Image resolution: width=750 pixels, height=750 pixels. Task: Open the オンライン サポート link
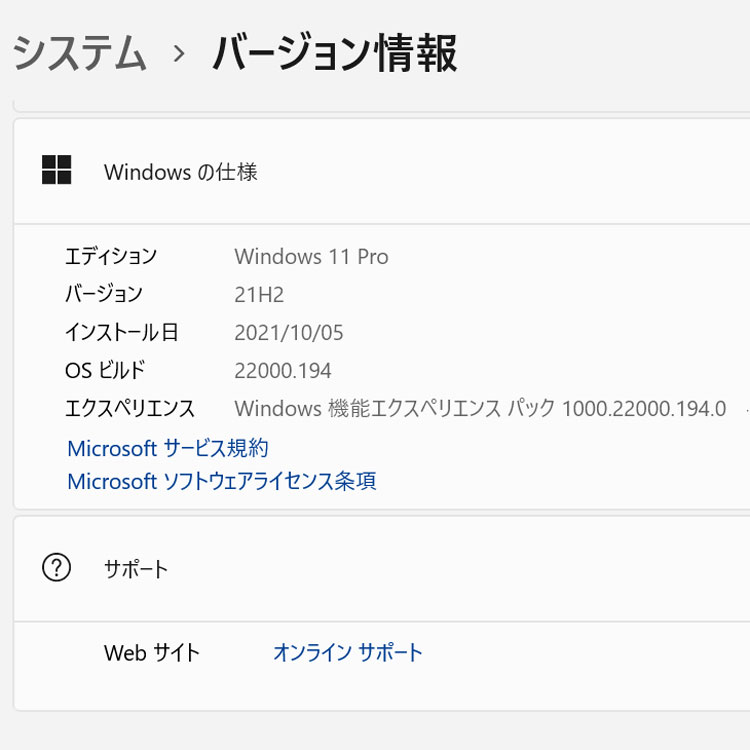[x=348, y=652]
